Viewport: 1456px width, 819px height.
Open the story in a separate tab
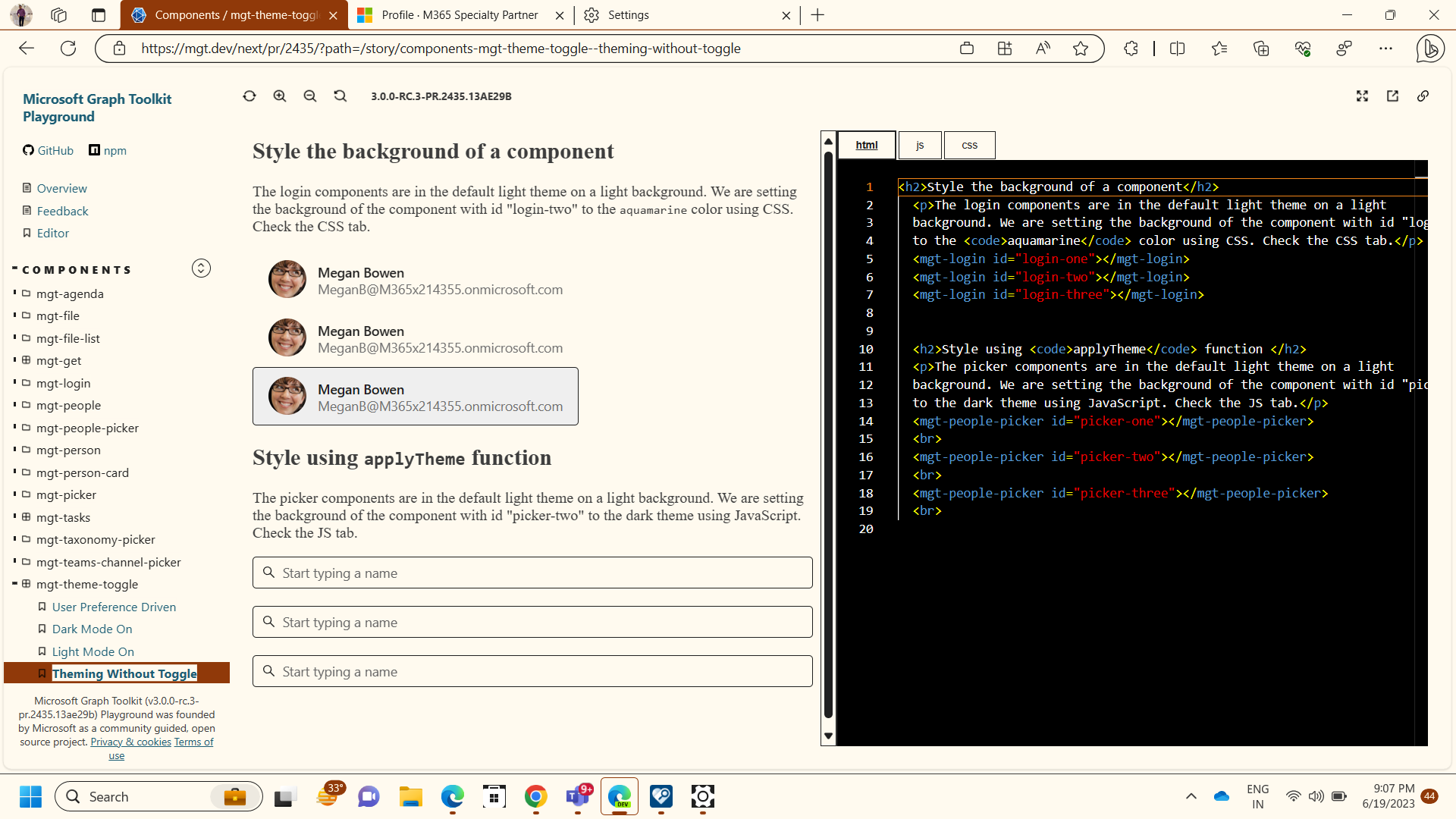click(1393, 96)
